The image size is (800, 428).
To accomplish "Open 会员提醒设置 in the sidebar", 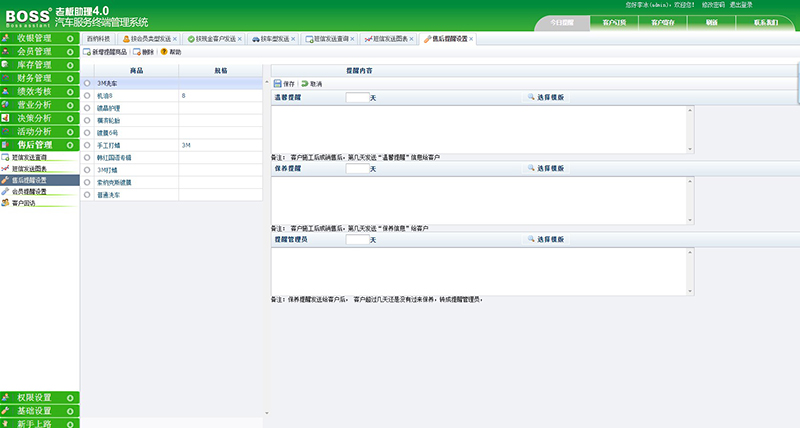I will coord(28,191).
